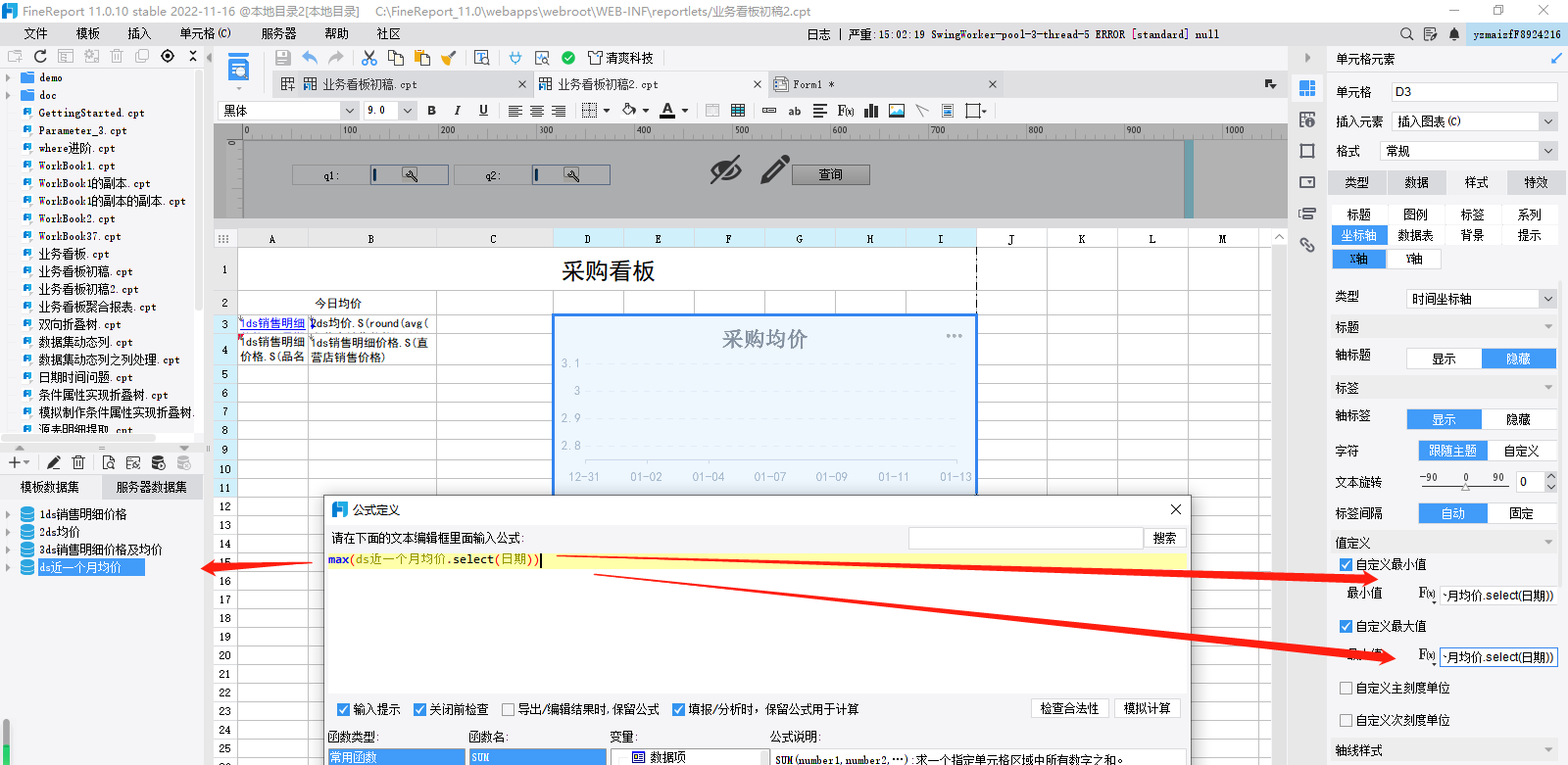Open the 时间坐标轴 axis type dropdown
The width and height of the screenshot is (1568, 765).
tap(1547, 299)
